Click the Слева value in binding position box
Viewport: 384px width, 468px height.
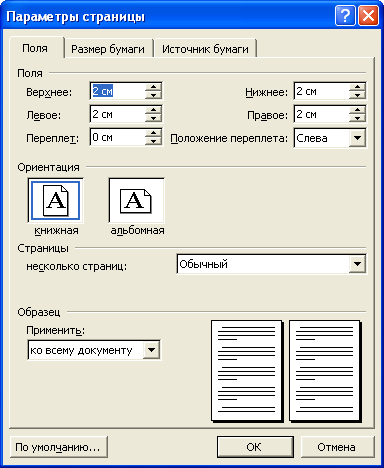[x=312, y=138]
